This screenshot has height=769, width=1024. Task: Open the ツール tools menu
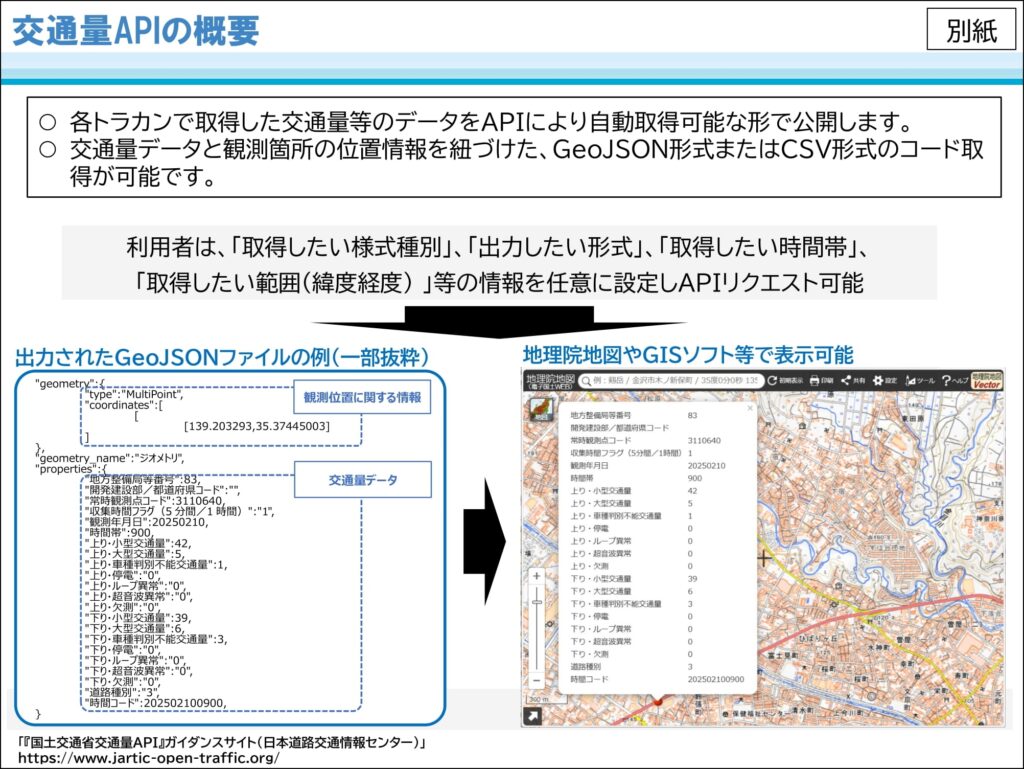920,381
